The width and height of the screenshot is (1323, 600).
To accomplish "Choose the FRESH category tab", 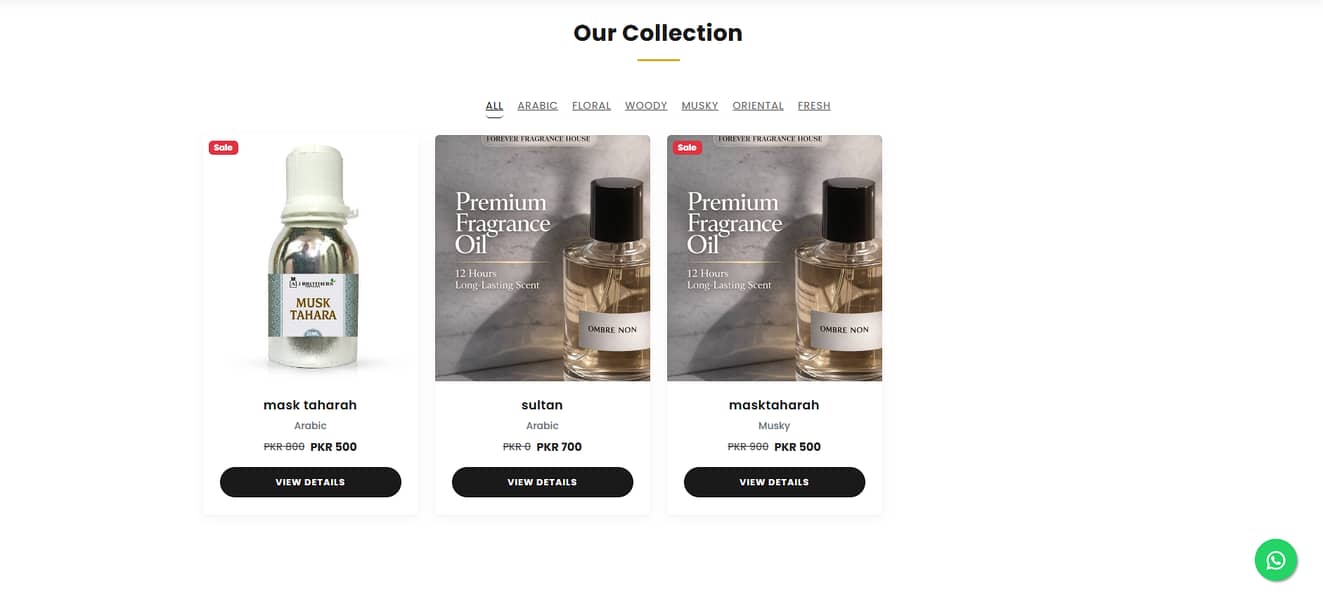I will tap(814, 106).
